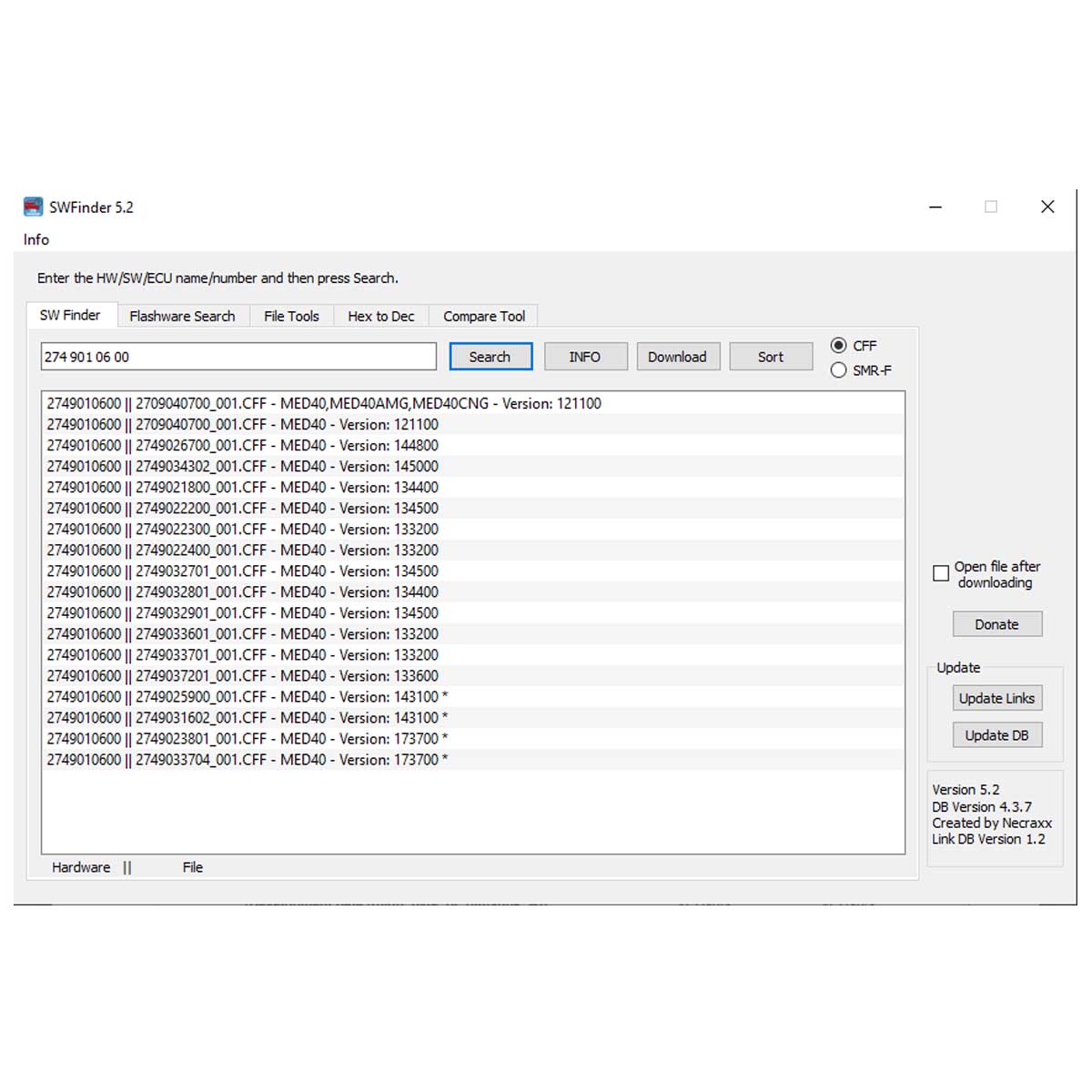This screenshot has height=1092, width=1092.
Task: Click the SWFinder application icon in titlebar
Action: [33, 207]
